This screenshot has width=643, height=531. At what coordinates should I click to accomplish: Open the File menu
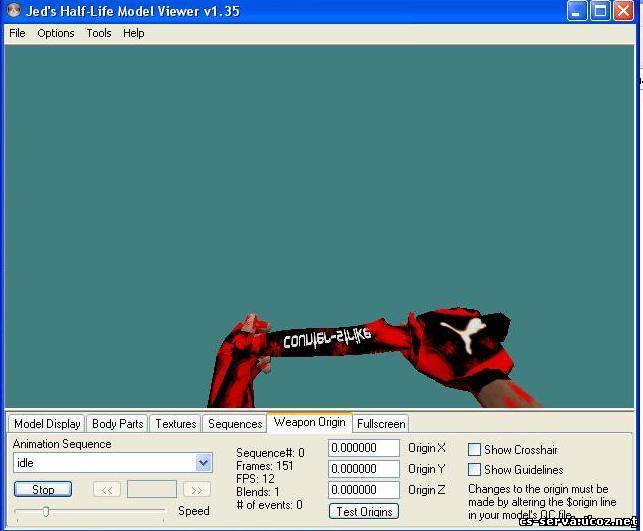(17, 33)
